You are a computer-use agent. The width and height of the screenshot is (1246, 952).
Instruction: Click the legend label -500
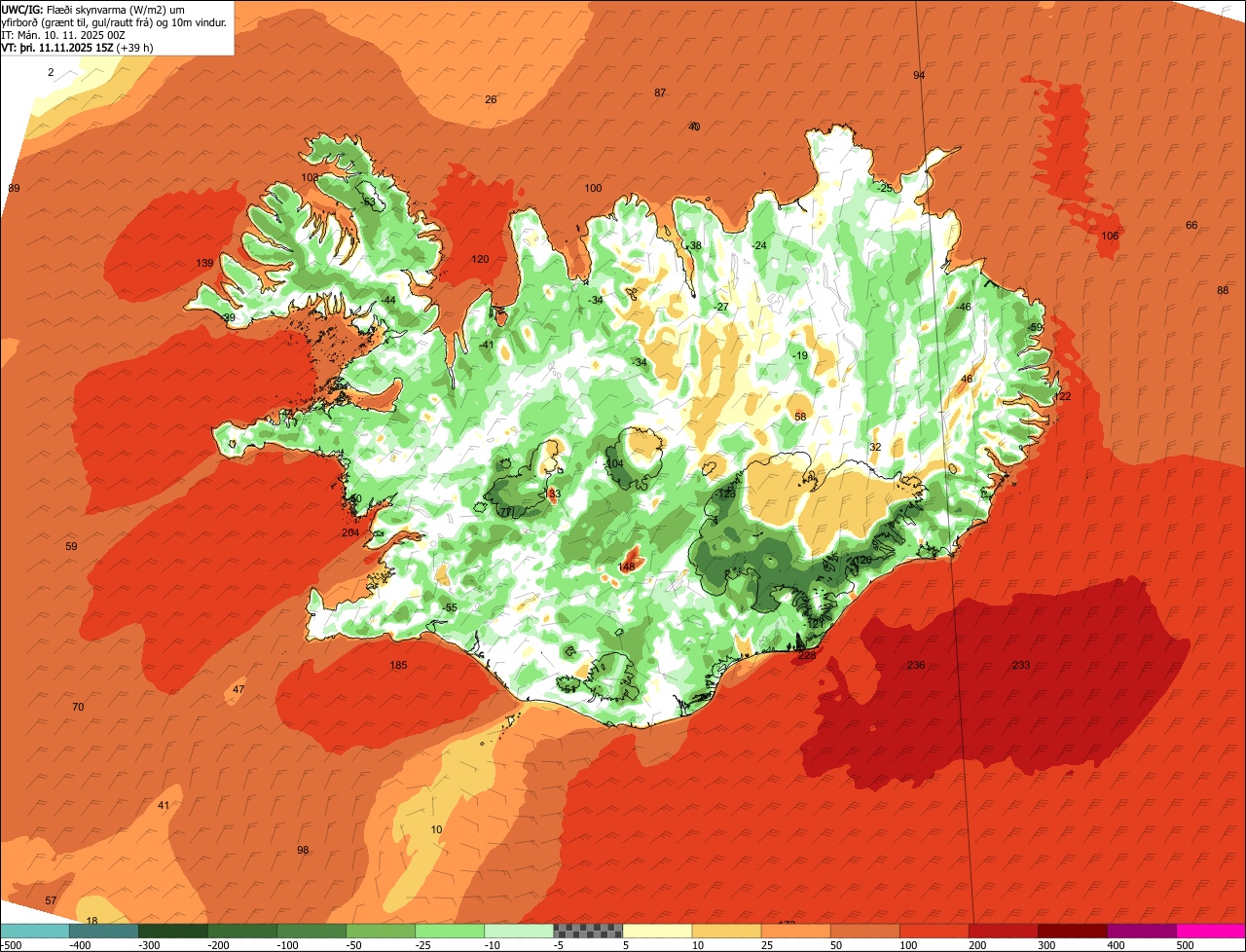pyautogui.click(x=11, y=945)
